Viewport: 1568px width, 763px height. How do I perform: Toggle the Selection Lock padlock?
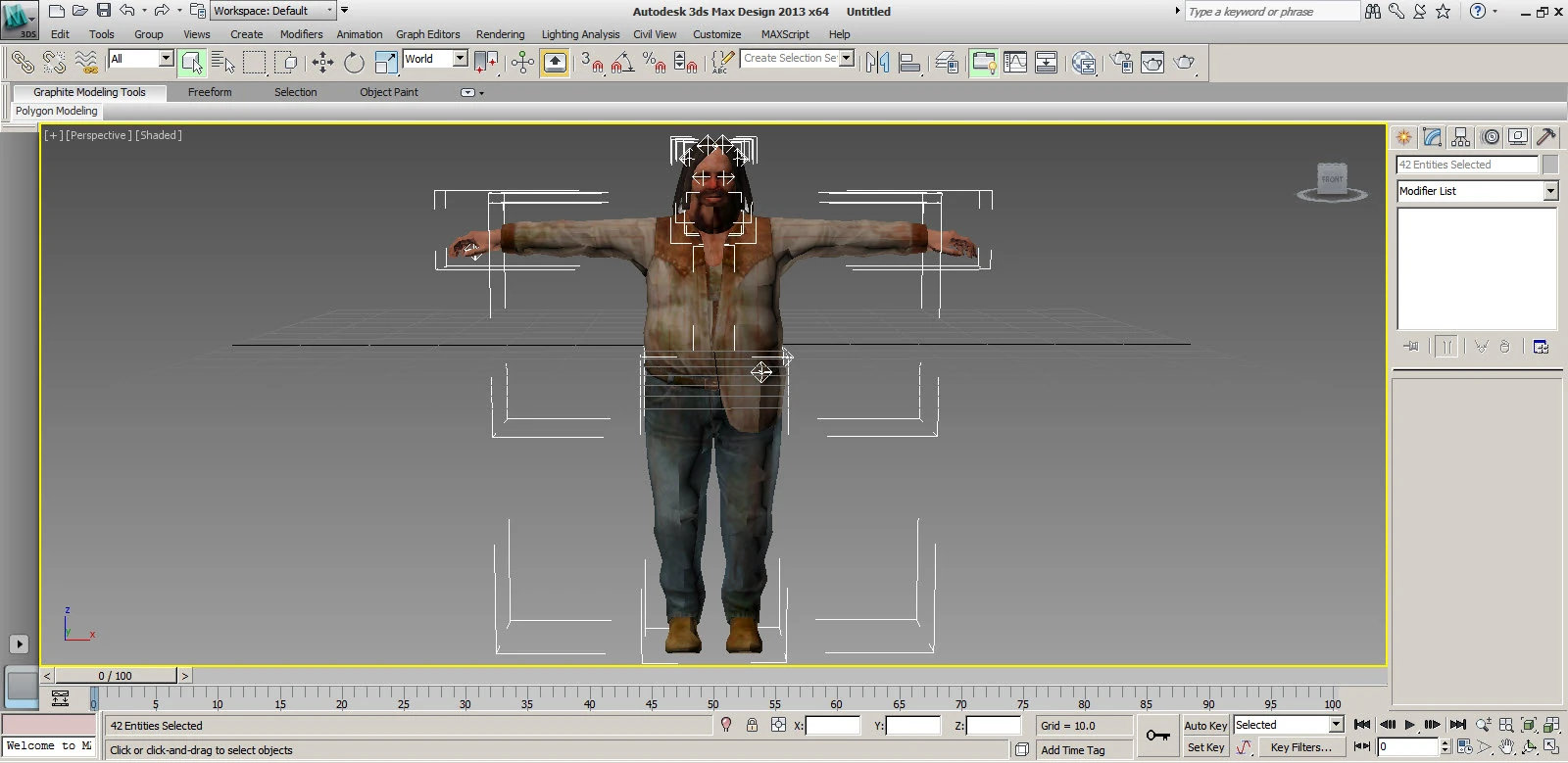tap(752, 725)
